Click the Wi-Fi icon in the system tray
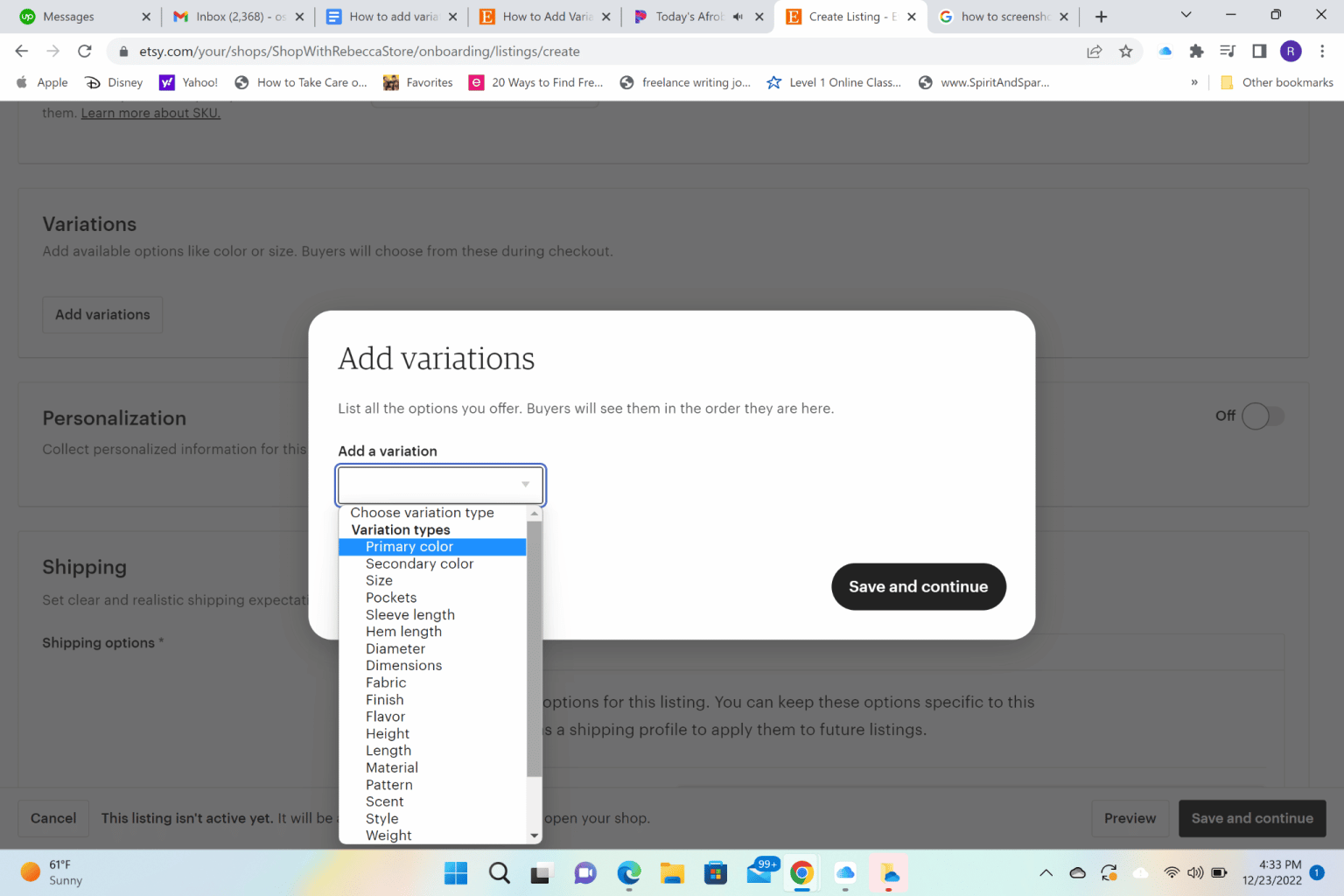Screen dimensions: 1344x896 tap(1172, 872)
